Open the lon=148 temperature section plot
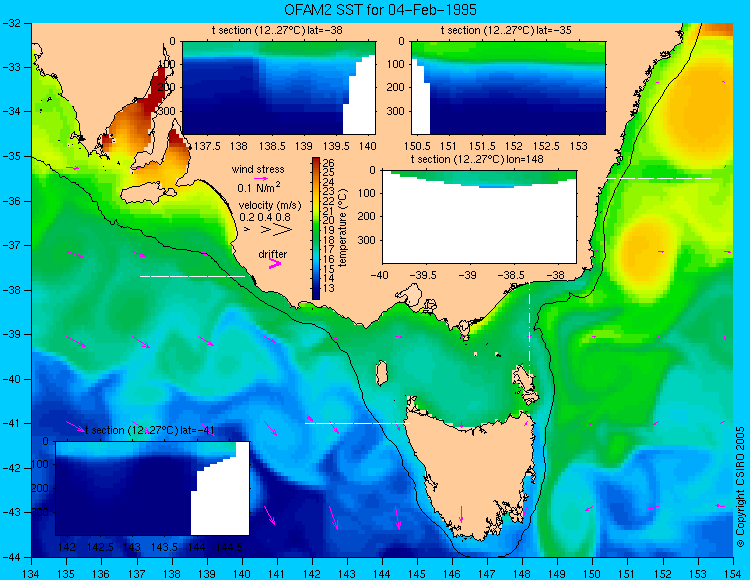 (479, 217)
